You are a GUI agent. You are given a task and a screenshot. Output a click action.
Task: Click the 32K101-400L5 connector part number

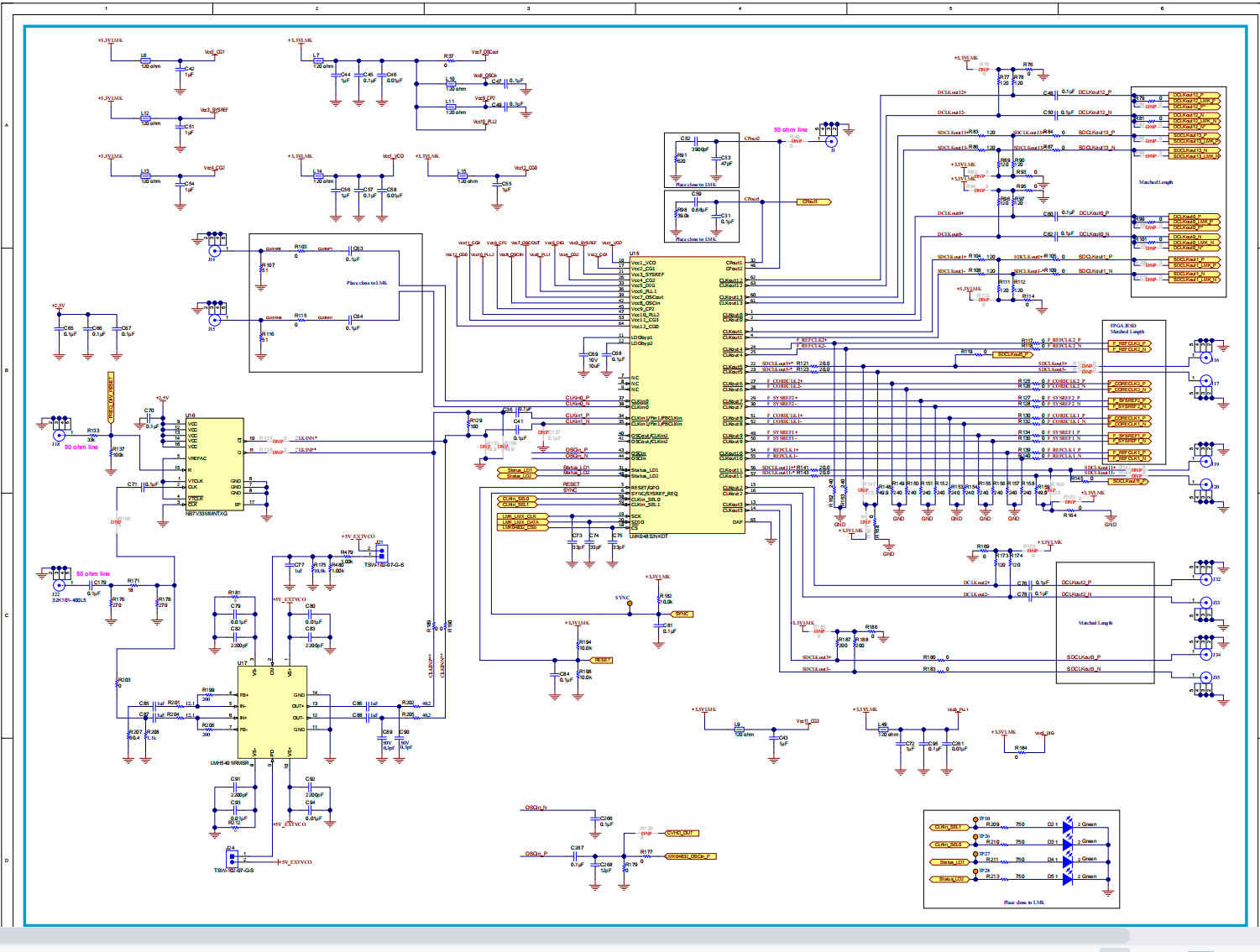click(69, 600)
